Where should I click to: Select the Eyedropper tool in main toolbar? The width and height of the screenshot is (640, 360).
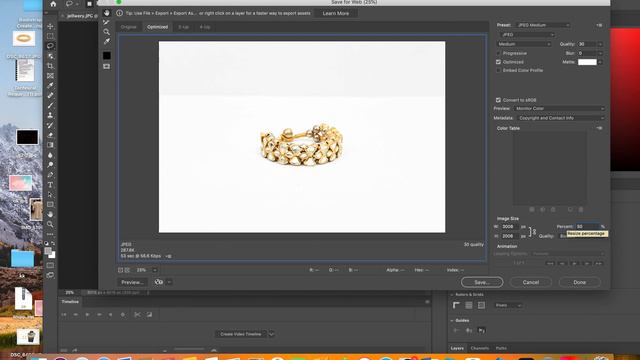click(50, 85)
